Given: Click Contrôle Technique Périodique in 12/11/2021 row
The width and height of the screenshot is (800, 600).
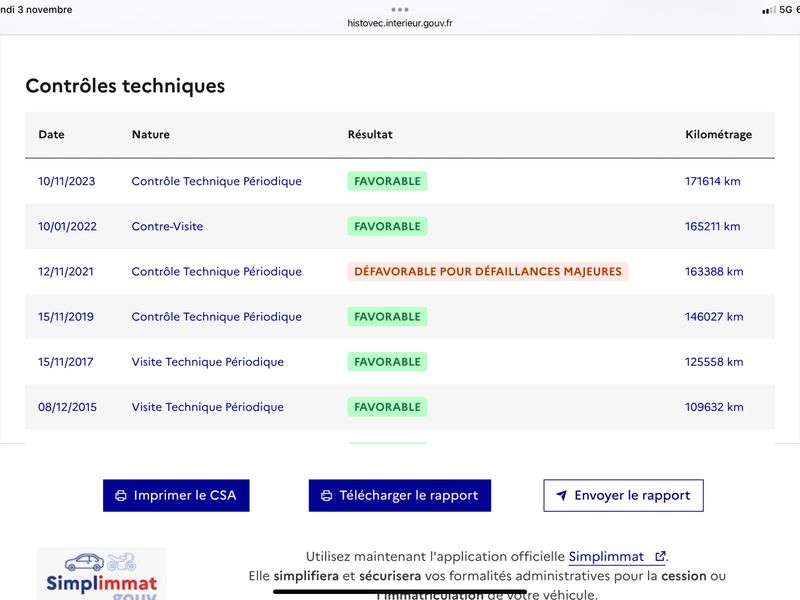Looking at the screenshot, I should click(x=216, y=271).
